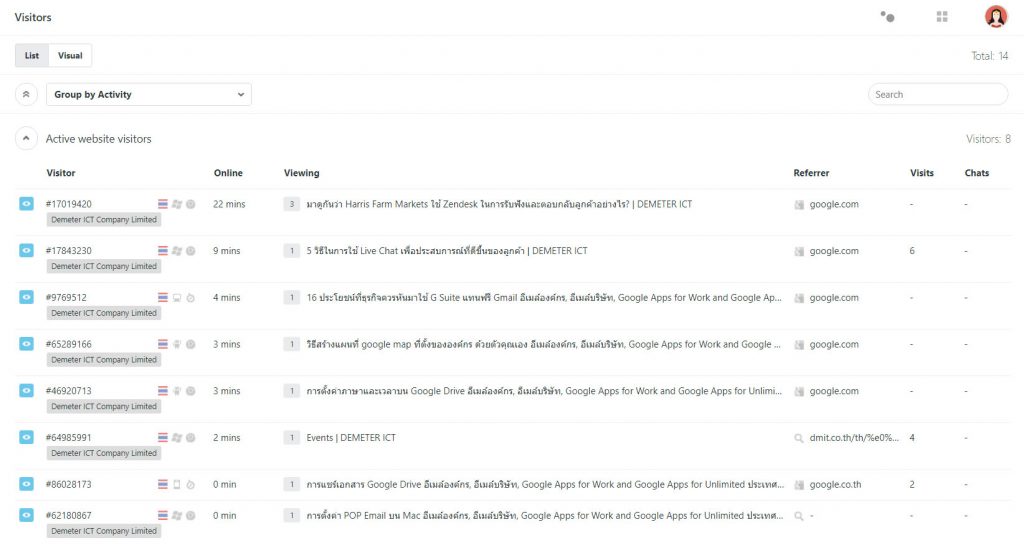The image size is (1024, 558).
Task: Click the search referrer icon beside dmit.co.th
Action: 799,438
